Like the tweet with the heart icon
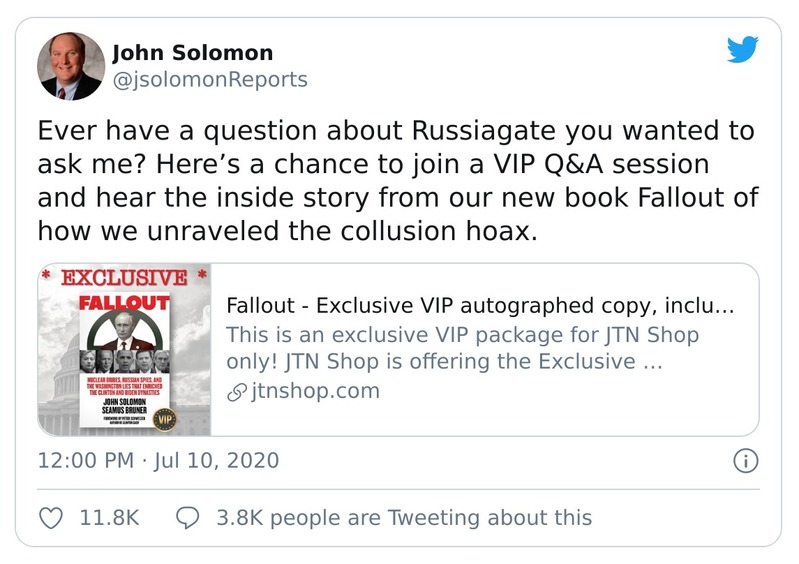Screen dimensions: 799x564 tap(51, 517)
